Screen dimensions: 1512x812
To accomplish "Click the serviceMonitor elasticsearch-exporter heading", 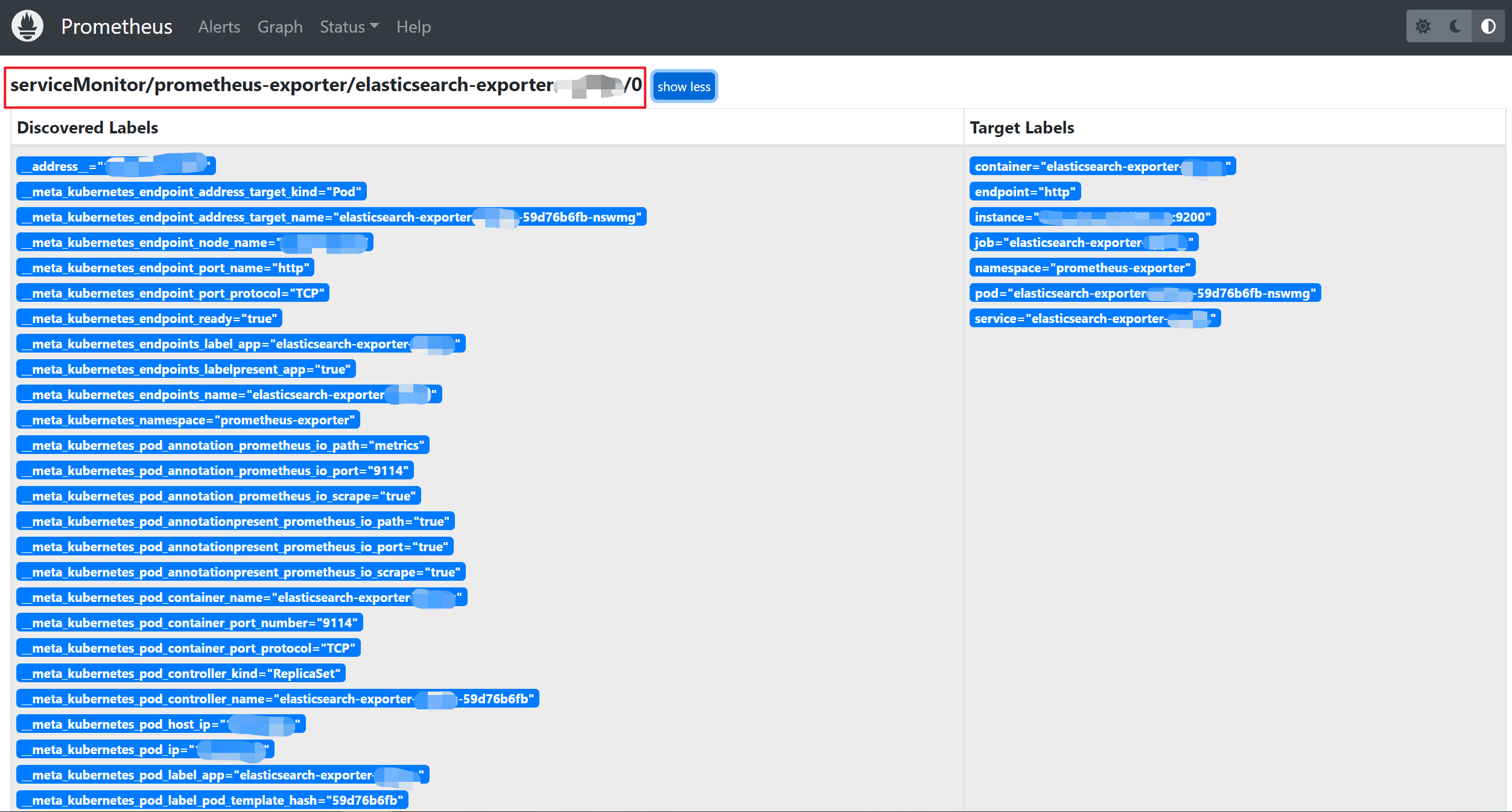I will coord(326,85).
